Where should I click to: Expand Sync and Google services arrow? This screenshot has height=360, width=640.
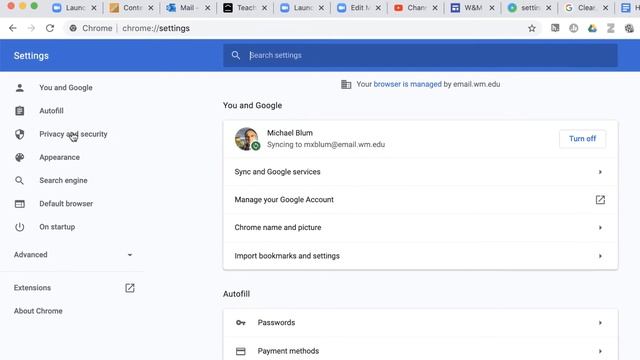click(x=600, y=172)
